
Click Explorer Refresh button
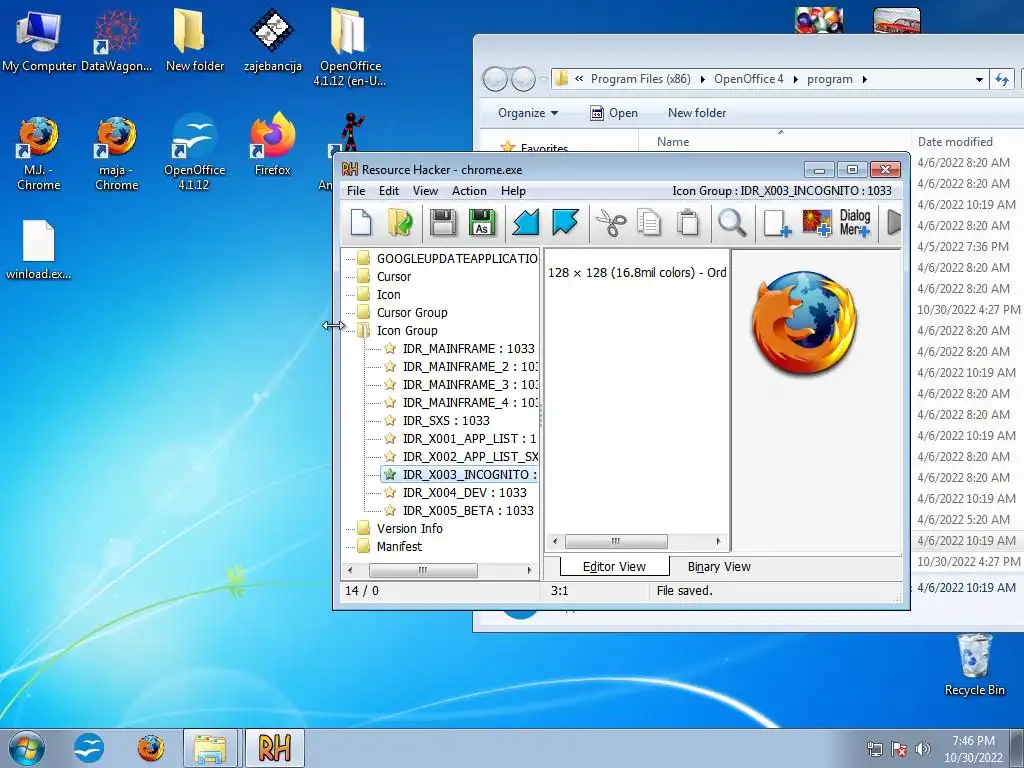point(1002,79)
